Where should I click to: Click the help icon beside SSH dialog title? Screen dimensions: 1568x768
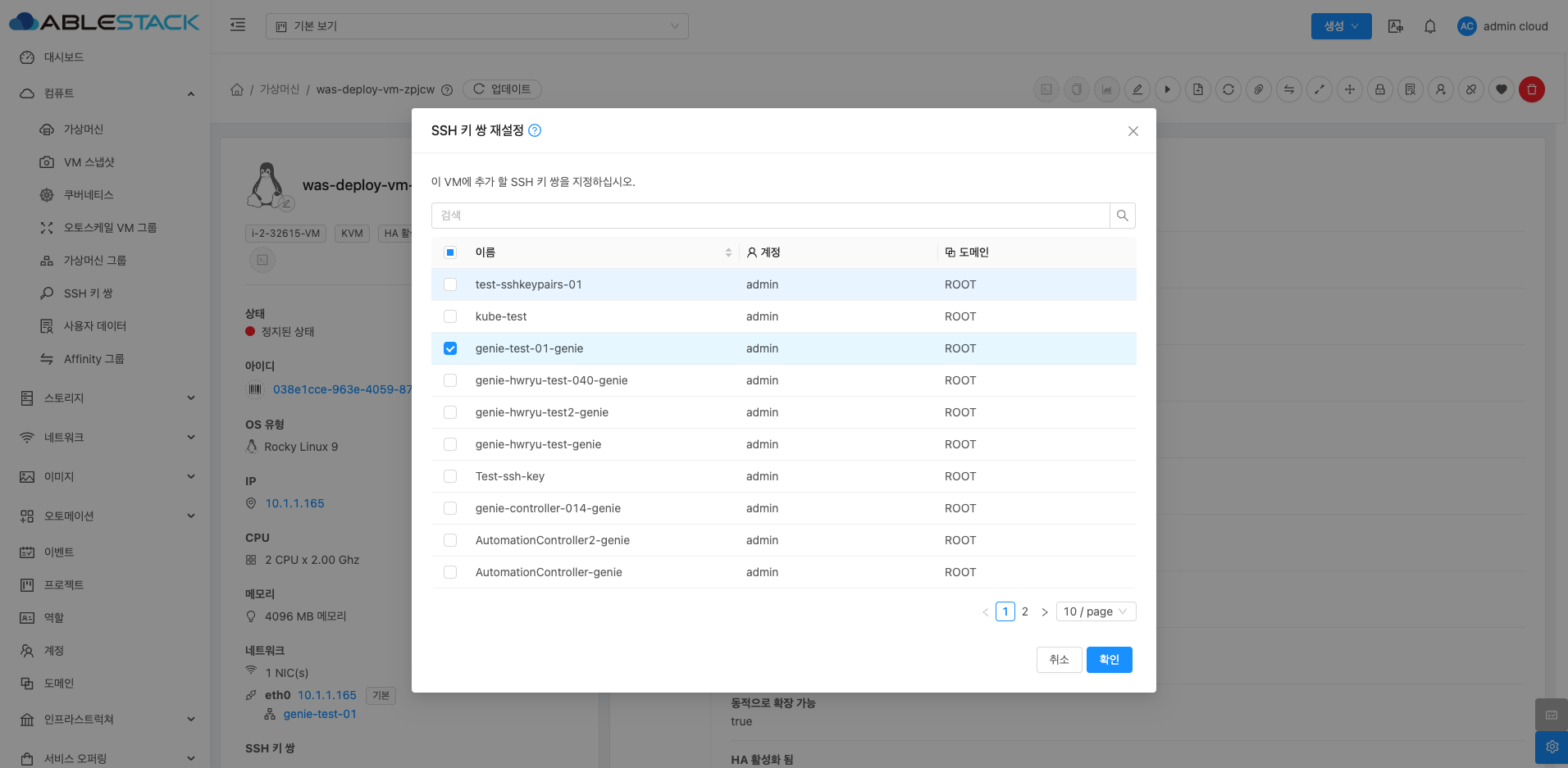pyautogui.click(x=535, y=130)
